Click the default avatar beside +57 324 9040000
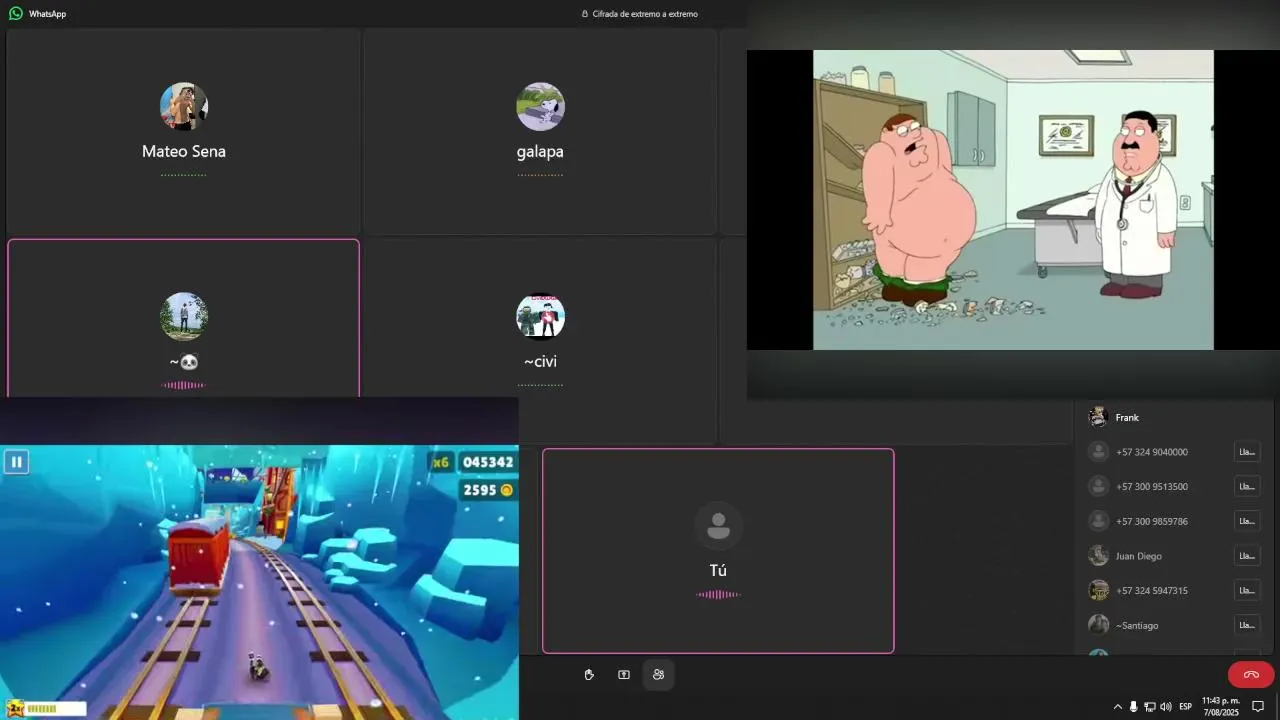 1098,452
